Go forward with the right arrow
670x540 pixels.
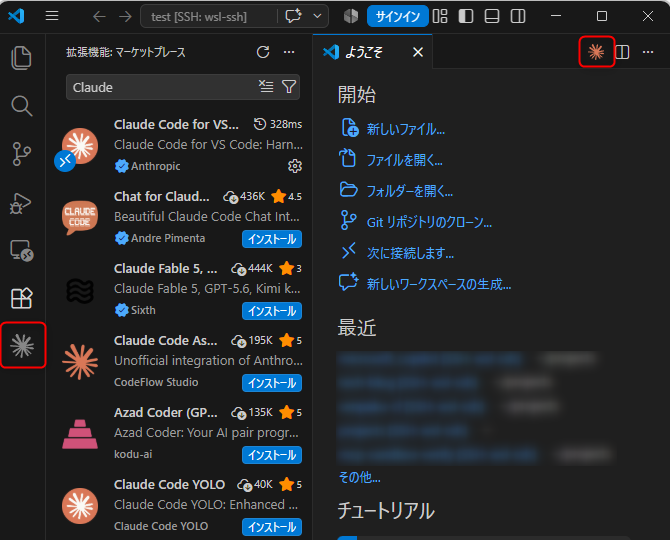point(125,17)
